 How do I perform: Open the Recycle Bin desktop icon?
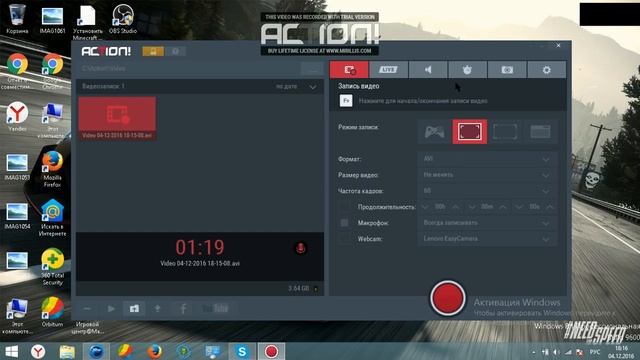(x=17, y=18)
